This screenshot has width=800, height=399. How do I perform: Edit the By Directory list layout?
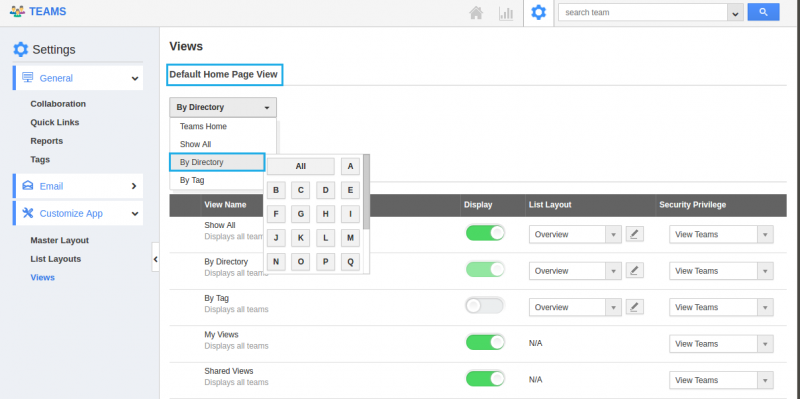tap(634, 270)
